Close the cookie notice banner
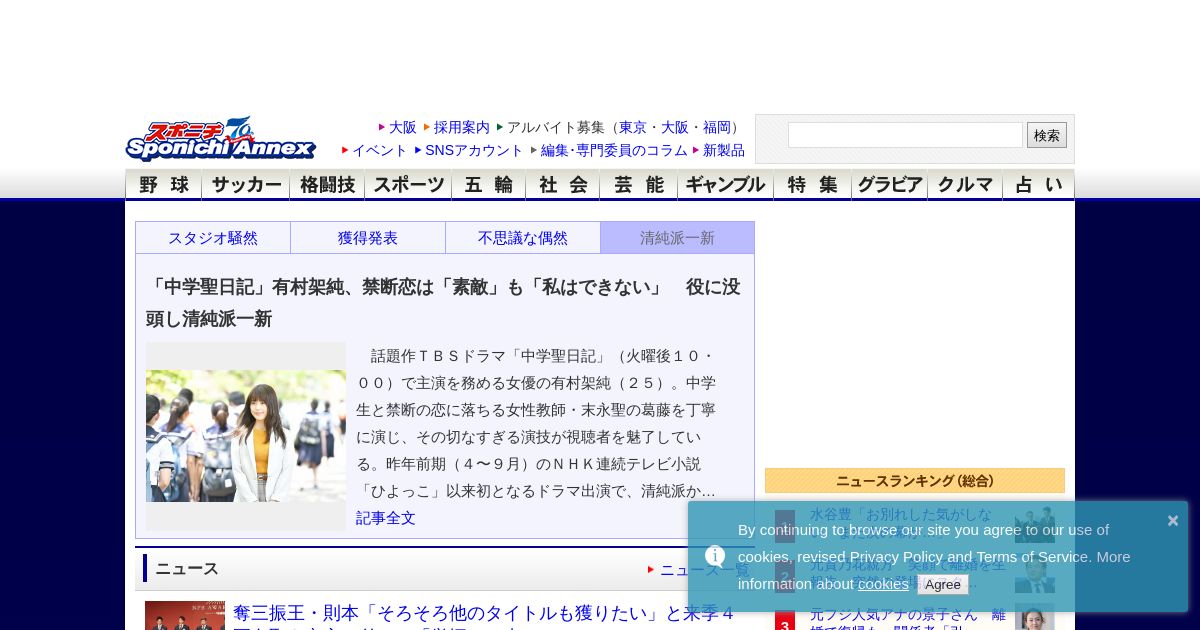Image resolution: width=1200 pixels, height=630 pixels. click(x=1173, y=520)
